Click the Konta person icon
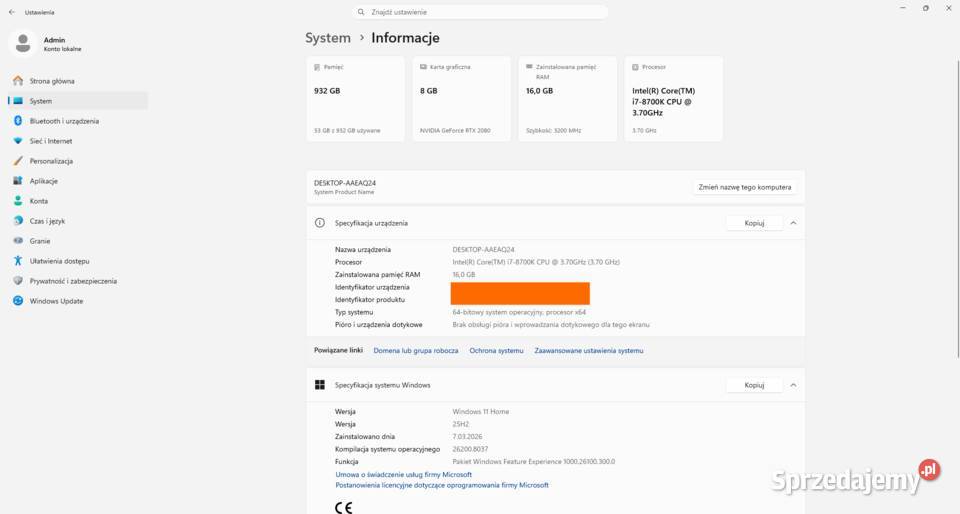960x514 pixels. tap(18, 201)
